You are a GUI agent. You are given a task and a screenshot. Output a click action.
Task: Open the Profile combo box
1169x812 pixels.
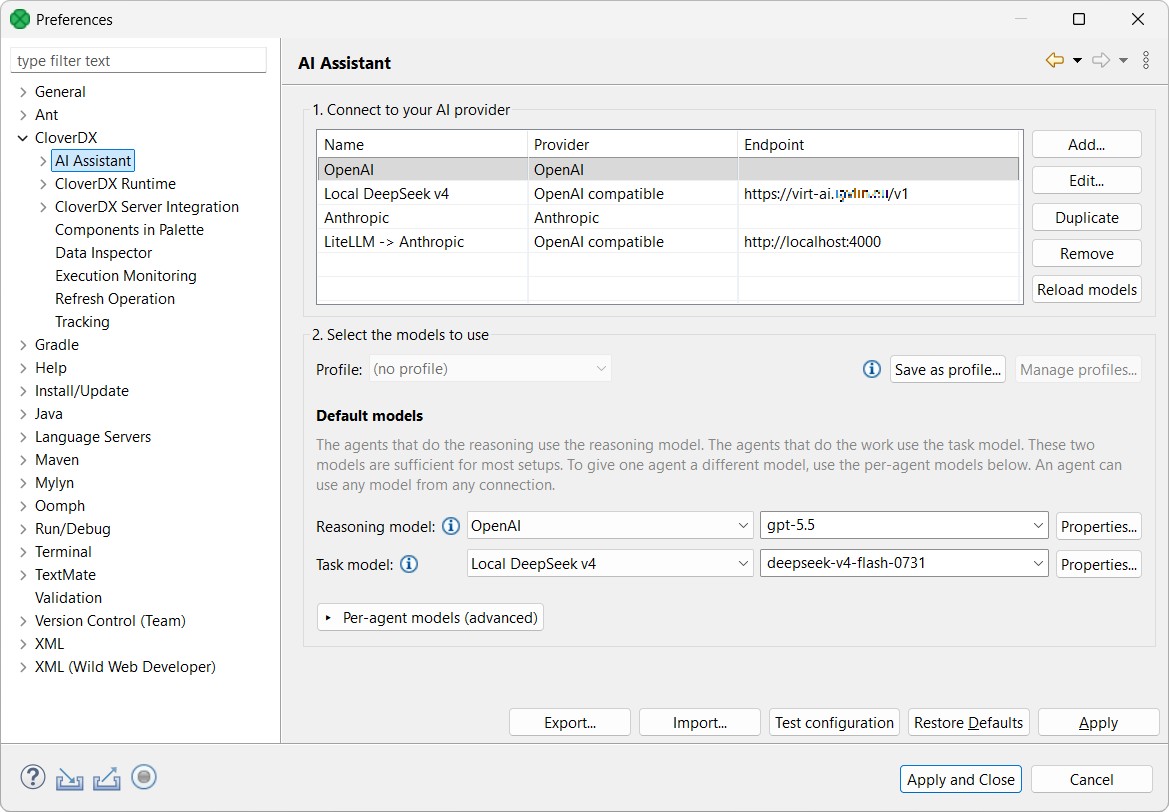490,369
